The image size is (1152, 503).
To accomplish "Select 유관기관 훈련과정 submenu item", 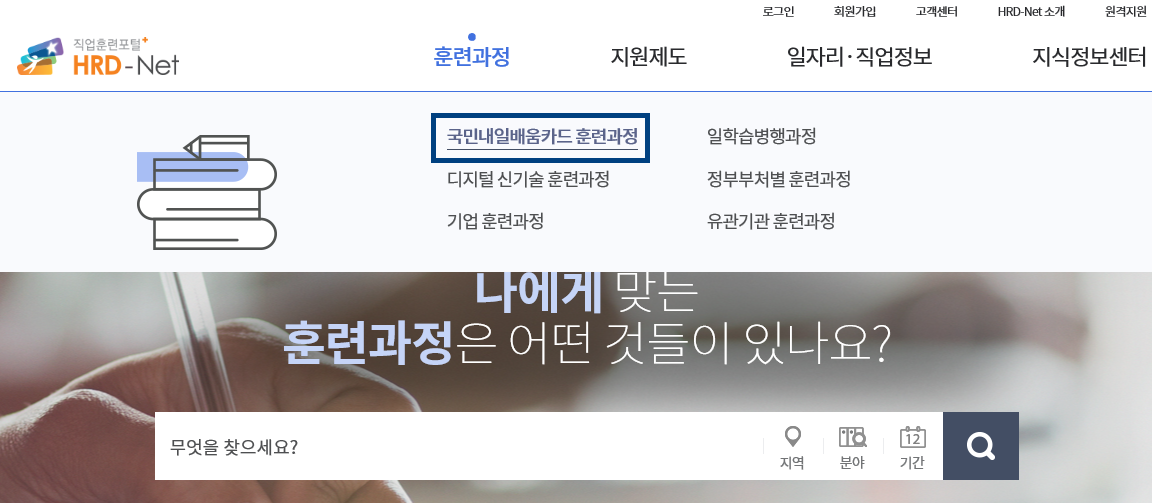I will tap(771, 221).
